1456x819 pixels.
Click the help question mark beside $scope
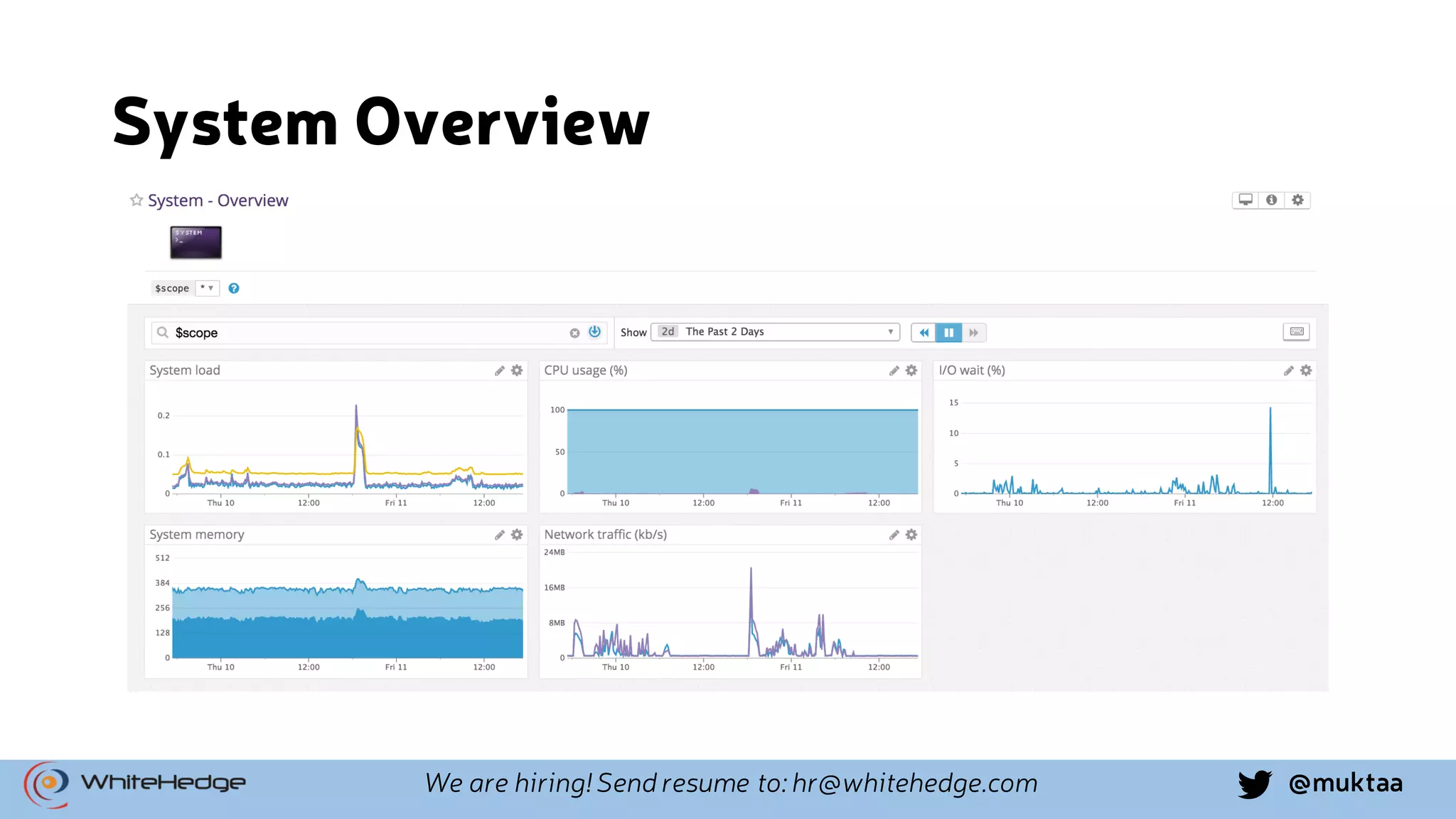234,289
